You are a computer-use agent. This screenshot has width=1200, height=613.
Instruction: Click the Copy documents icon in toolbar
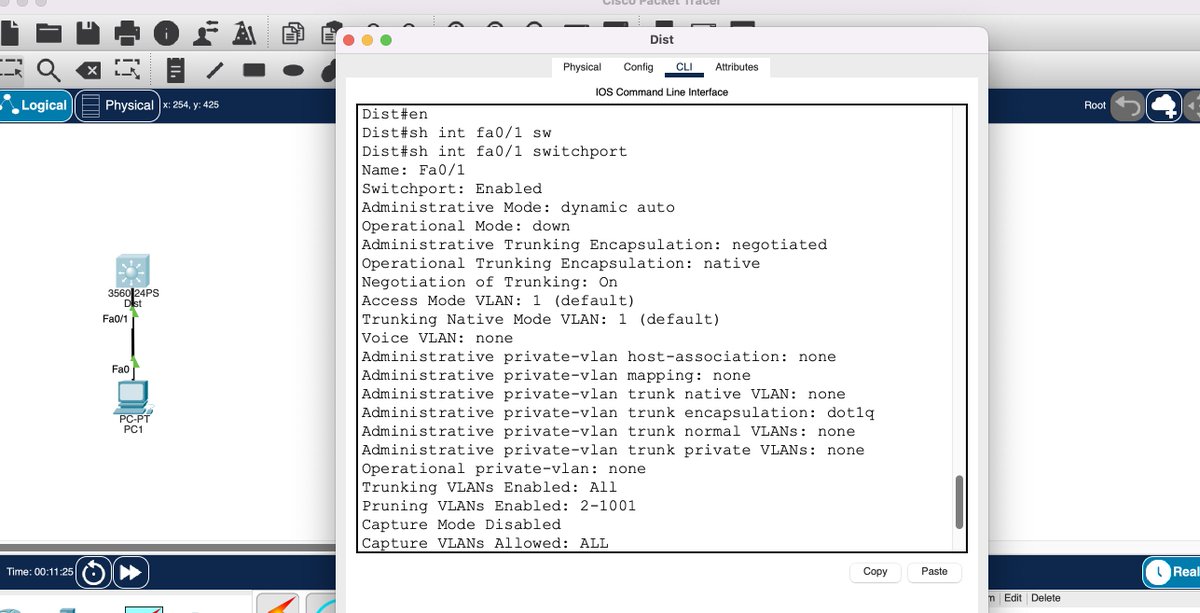tap(294, 34)
